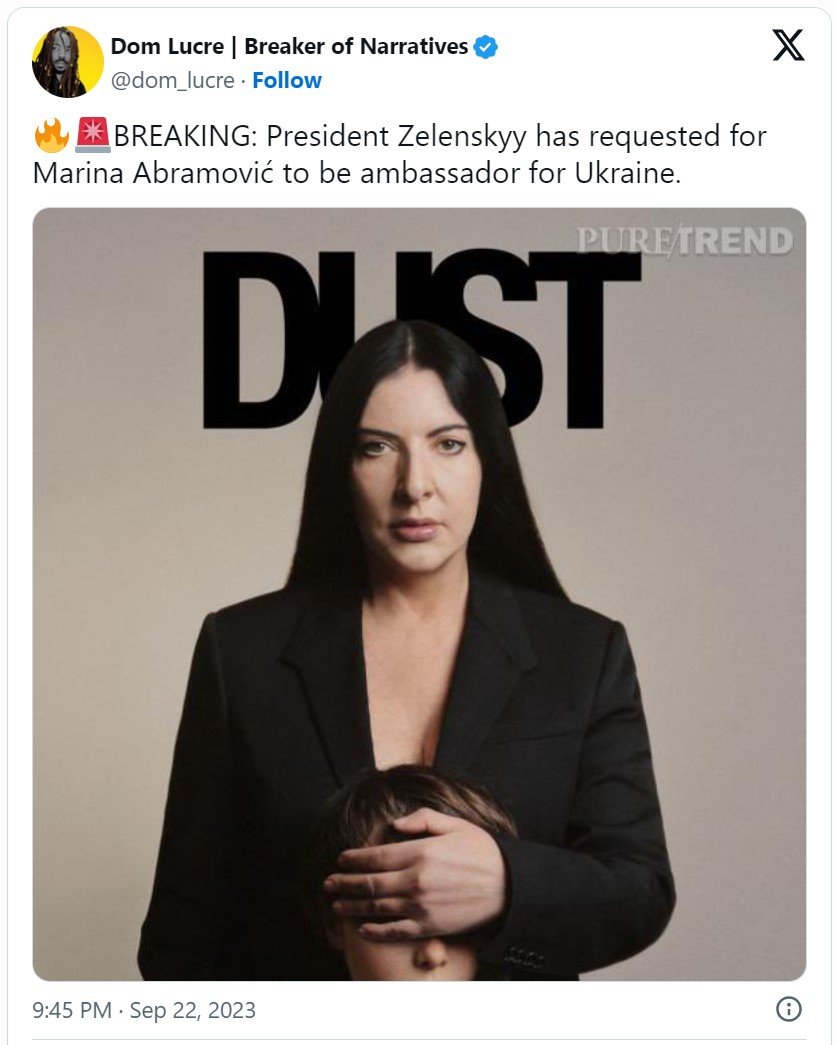Click the Breaker of Narratives name text
Viewport: 837px width, 1045px height.
click(356, 46)
